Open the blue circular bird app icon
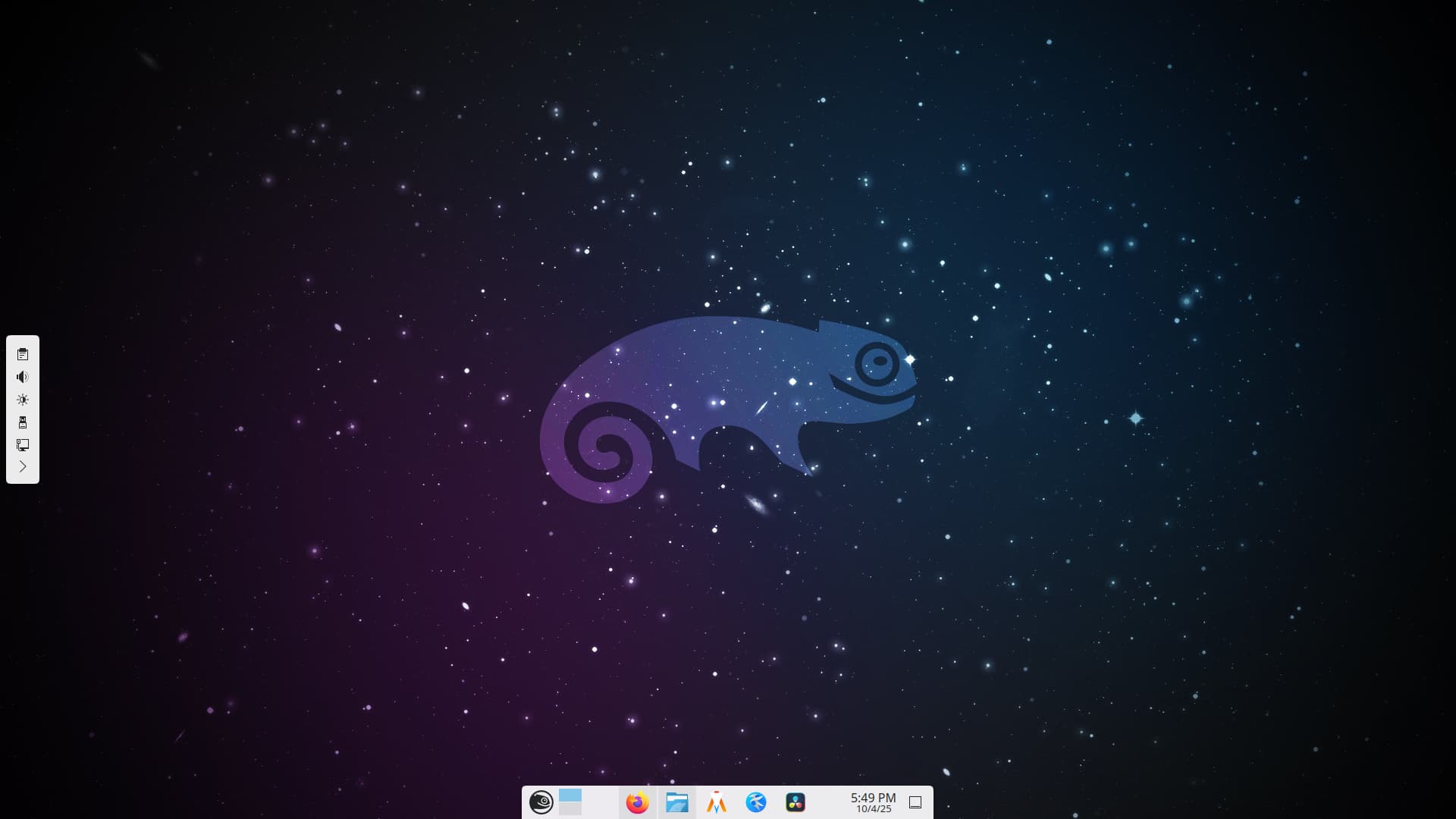 click(756, 802)
